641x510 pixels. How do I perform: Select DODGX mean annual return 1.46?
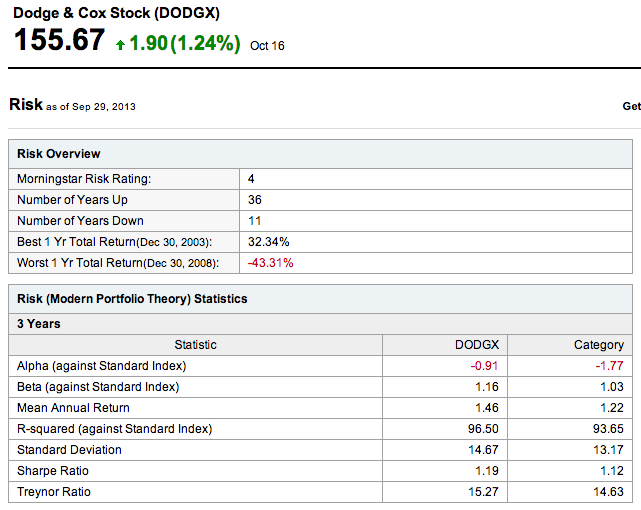(x=486, y=408)
